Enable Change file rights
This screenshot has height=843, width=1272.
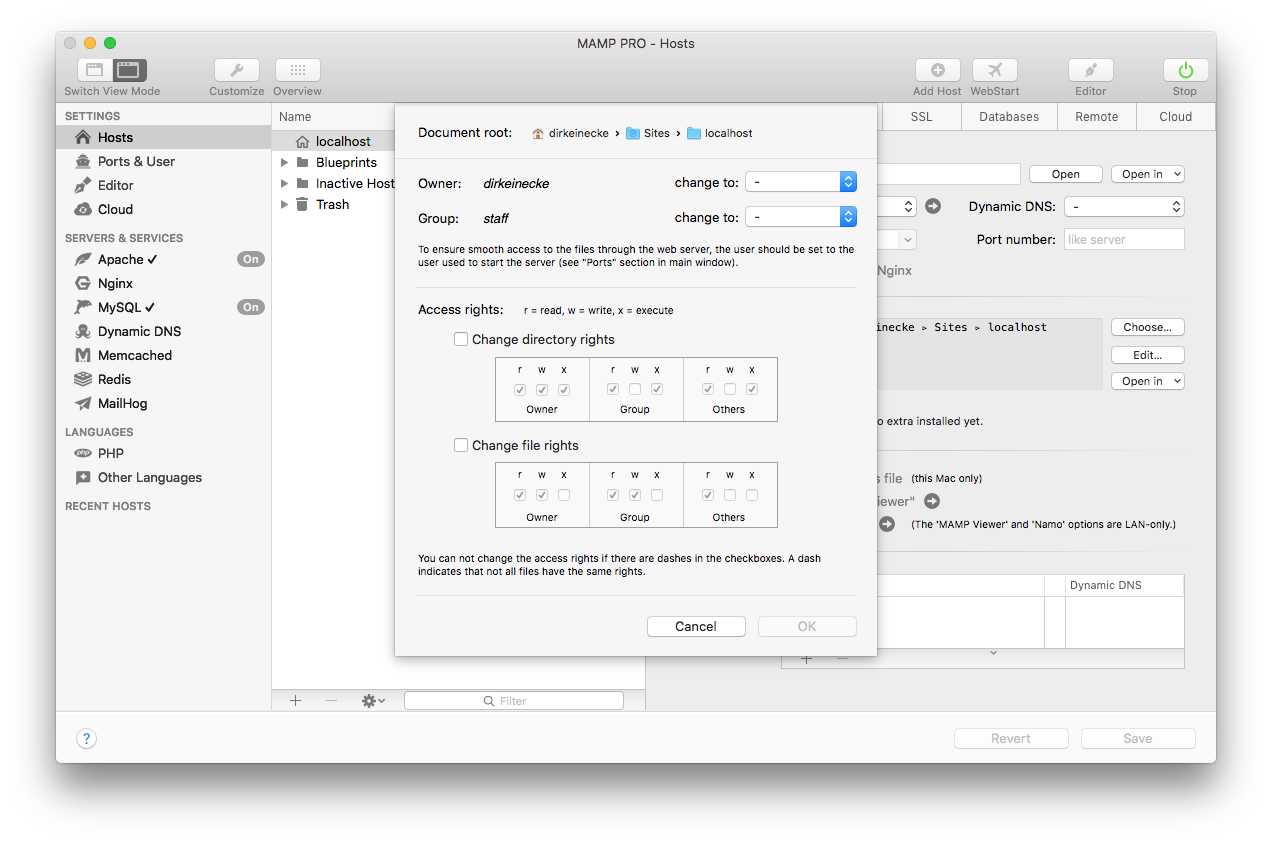tap(461, 445)
